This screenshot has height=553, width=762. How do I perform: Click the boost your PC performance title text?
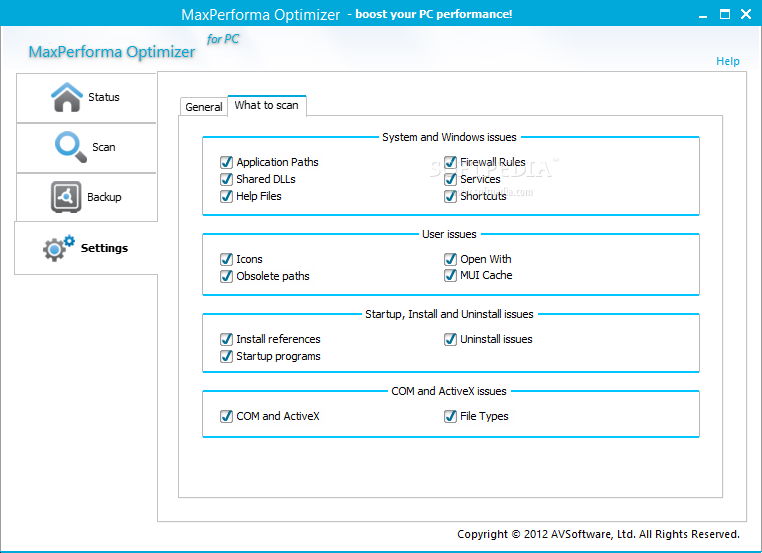[x=433, y=14]
